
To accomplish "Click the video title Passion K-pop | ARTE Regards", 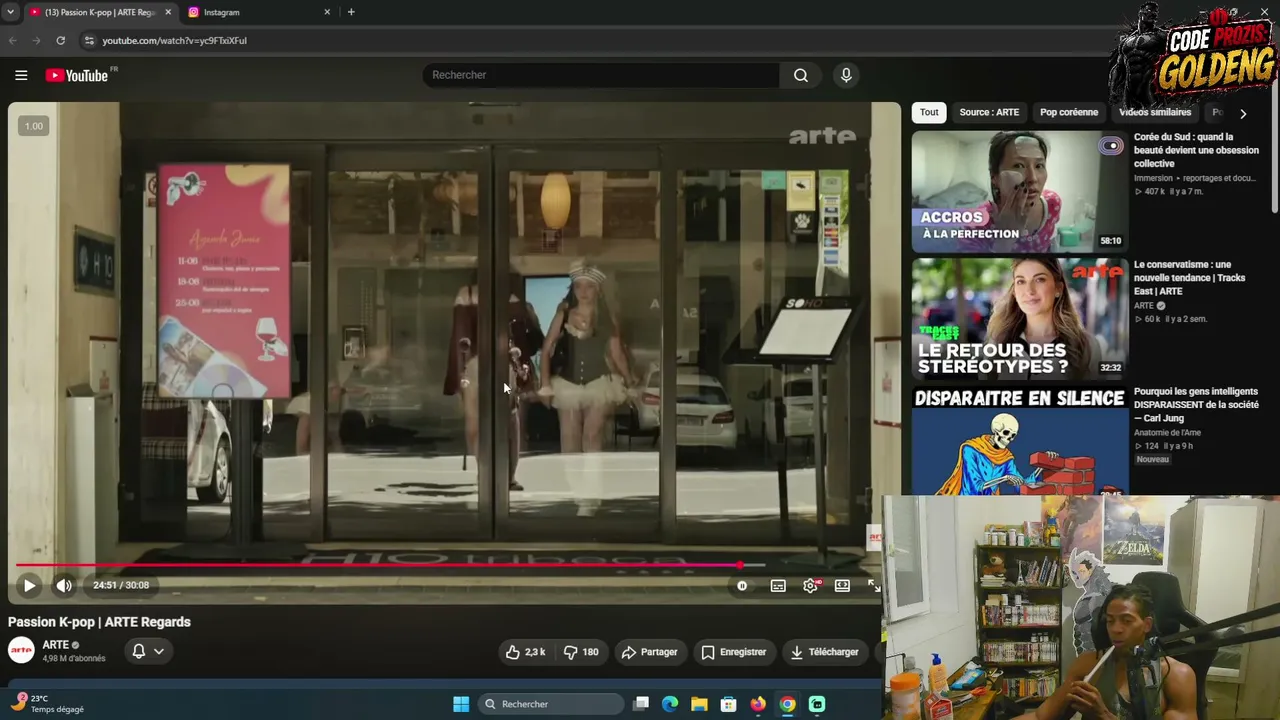I will (x=99, y=622).
